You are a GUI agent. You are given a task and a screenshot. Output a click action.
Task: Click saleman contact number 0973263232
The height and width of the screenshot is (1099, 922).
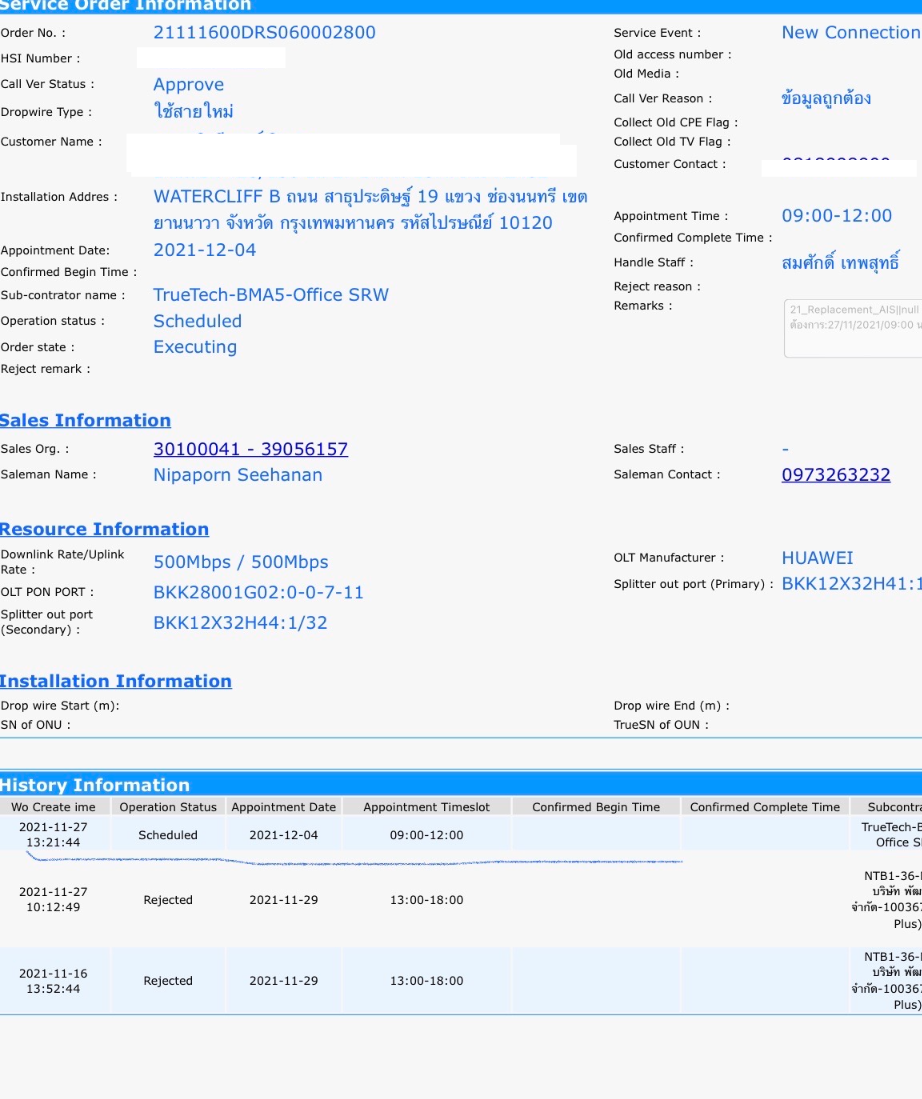coord(836,475)
